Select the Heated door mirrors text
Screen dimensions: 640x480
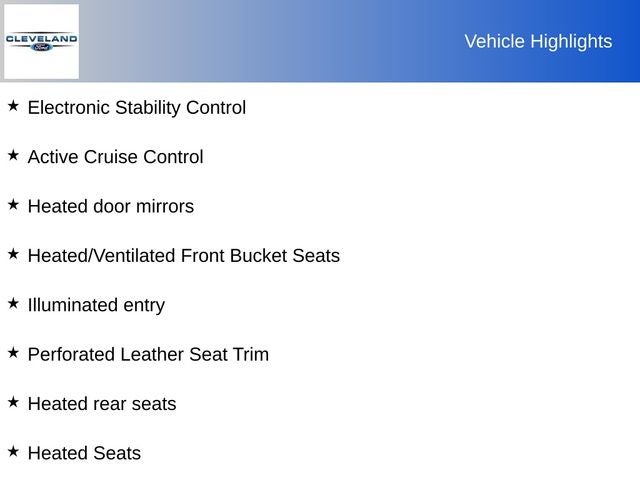pos(111,206)
